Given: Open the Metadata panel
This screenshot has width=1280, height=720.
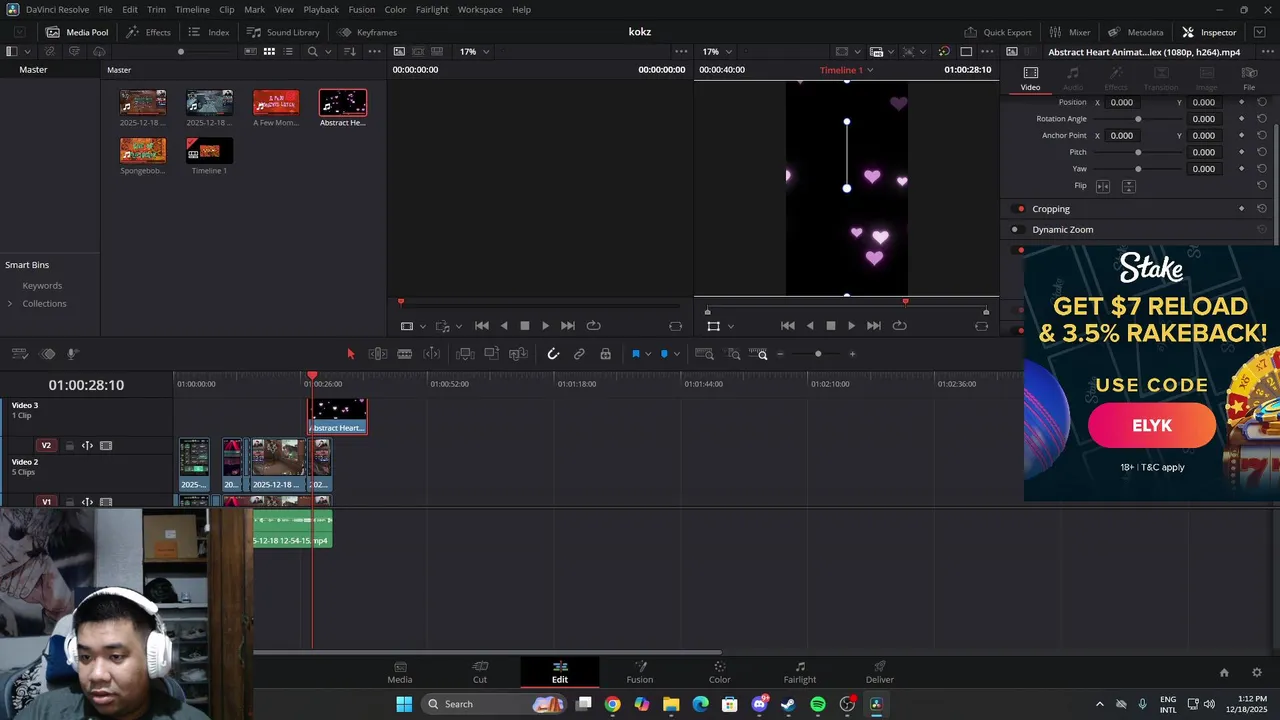Looking at the screenshot, I should 1136,32.
